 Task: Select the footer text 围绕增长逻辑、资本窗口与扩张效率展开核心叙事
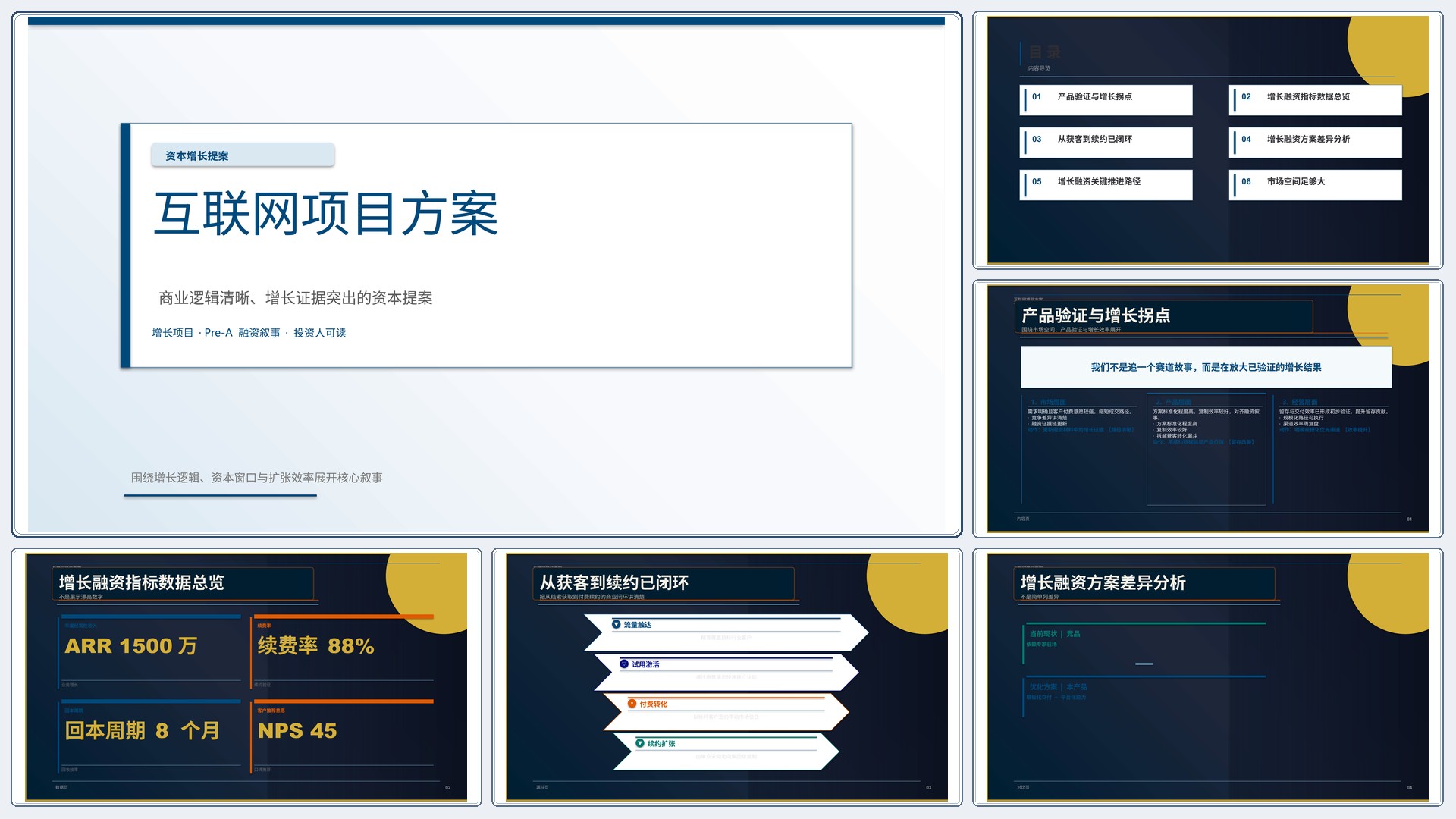click(x=257, y=478)
